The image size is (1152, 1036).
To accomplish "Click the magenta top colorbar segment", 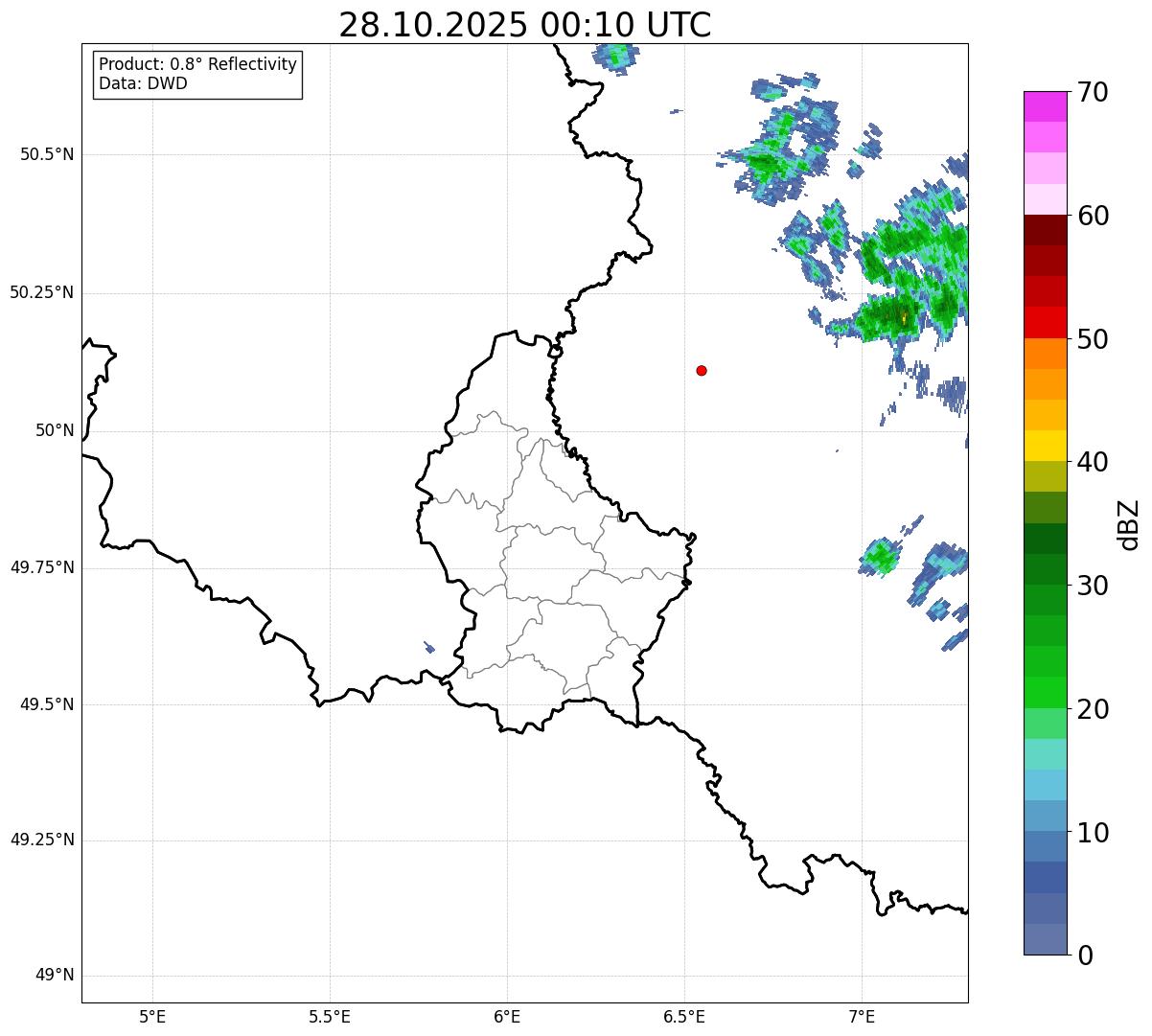I will [x=1046, y=106].
